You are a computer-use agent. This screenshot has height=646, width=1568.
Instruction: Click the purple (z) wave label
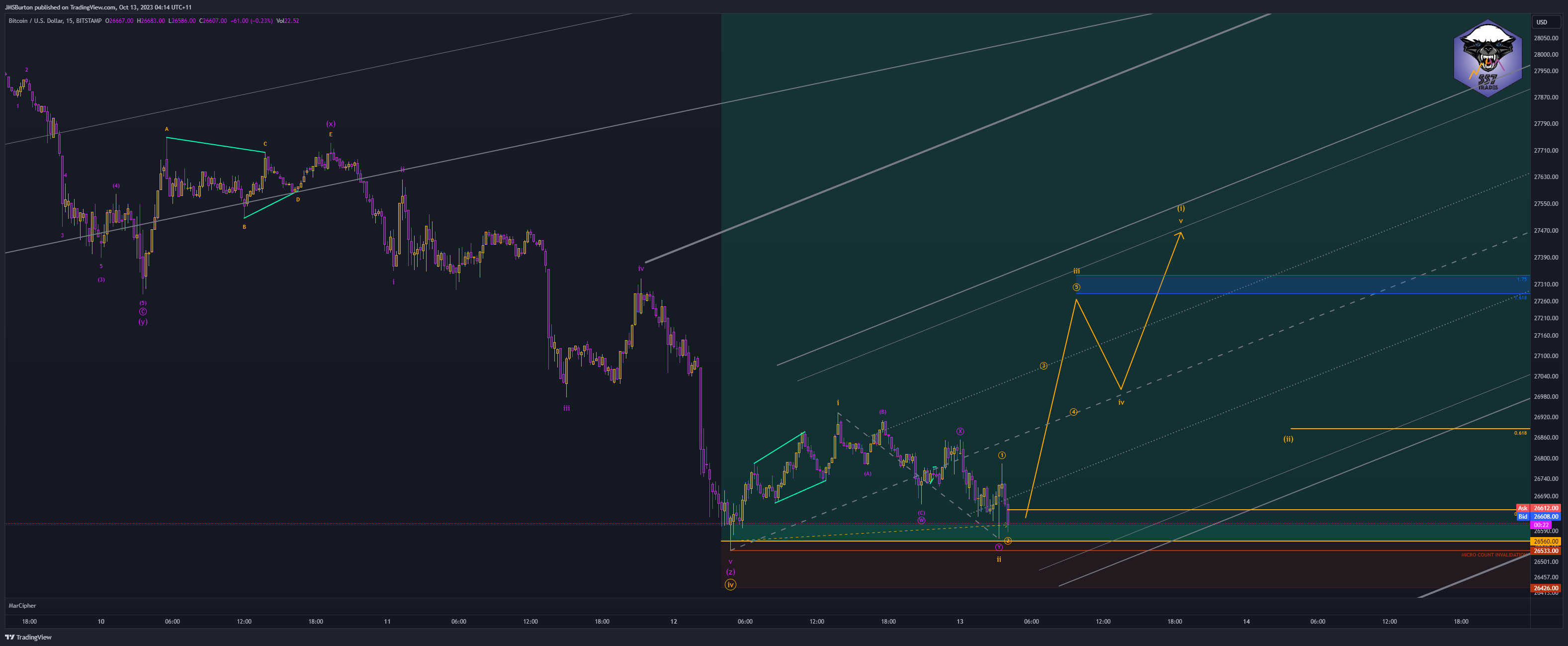coord(730,572)
